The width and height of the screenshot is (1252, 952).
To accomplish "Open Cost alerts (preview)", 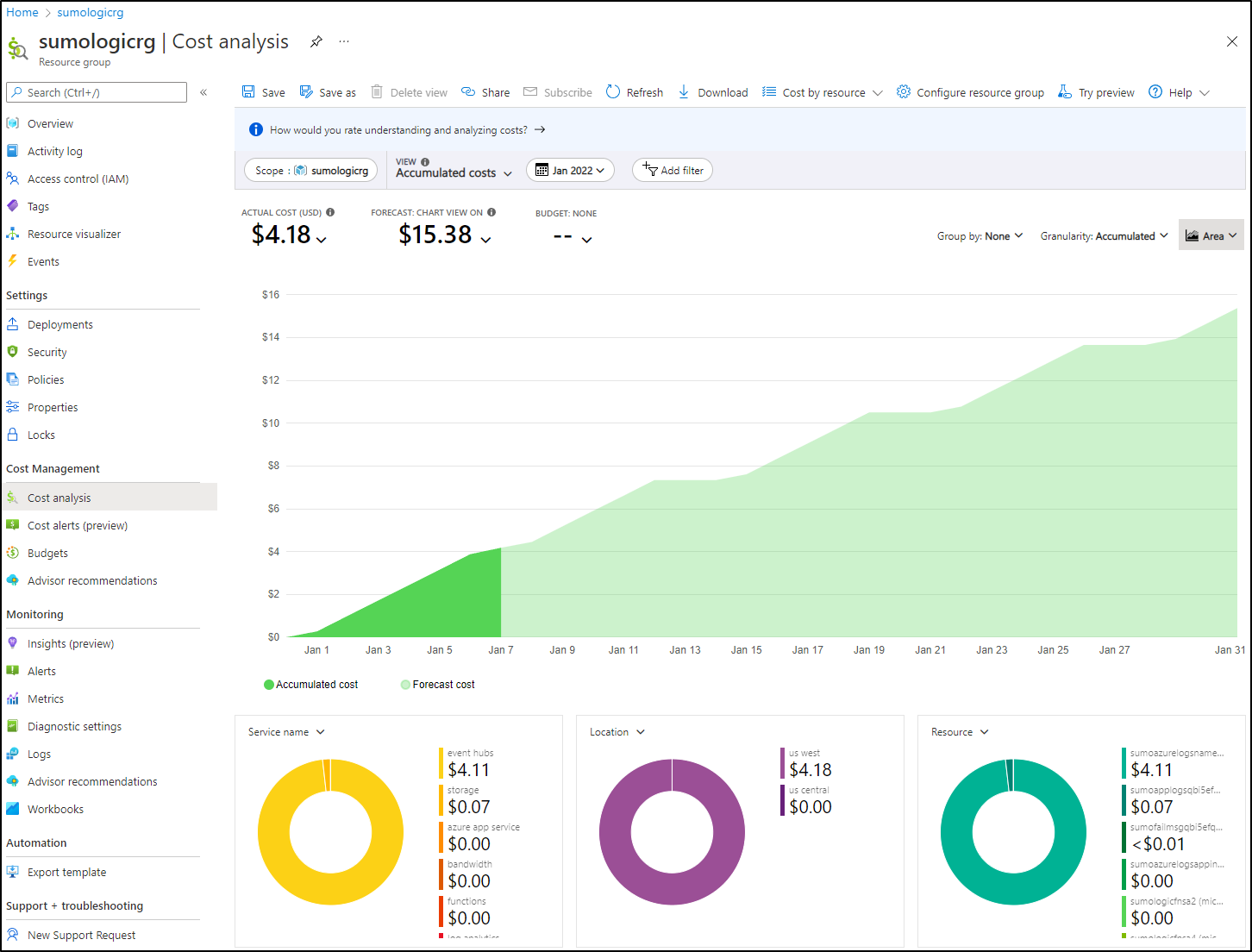I will [x=77, y=526].
